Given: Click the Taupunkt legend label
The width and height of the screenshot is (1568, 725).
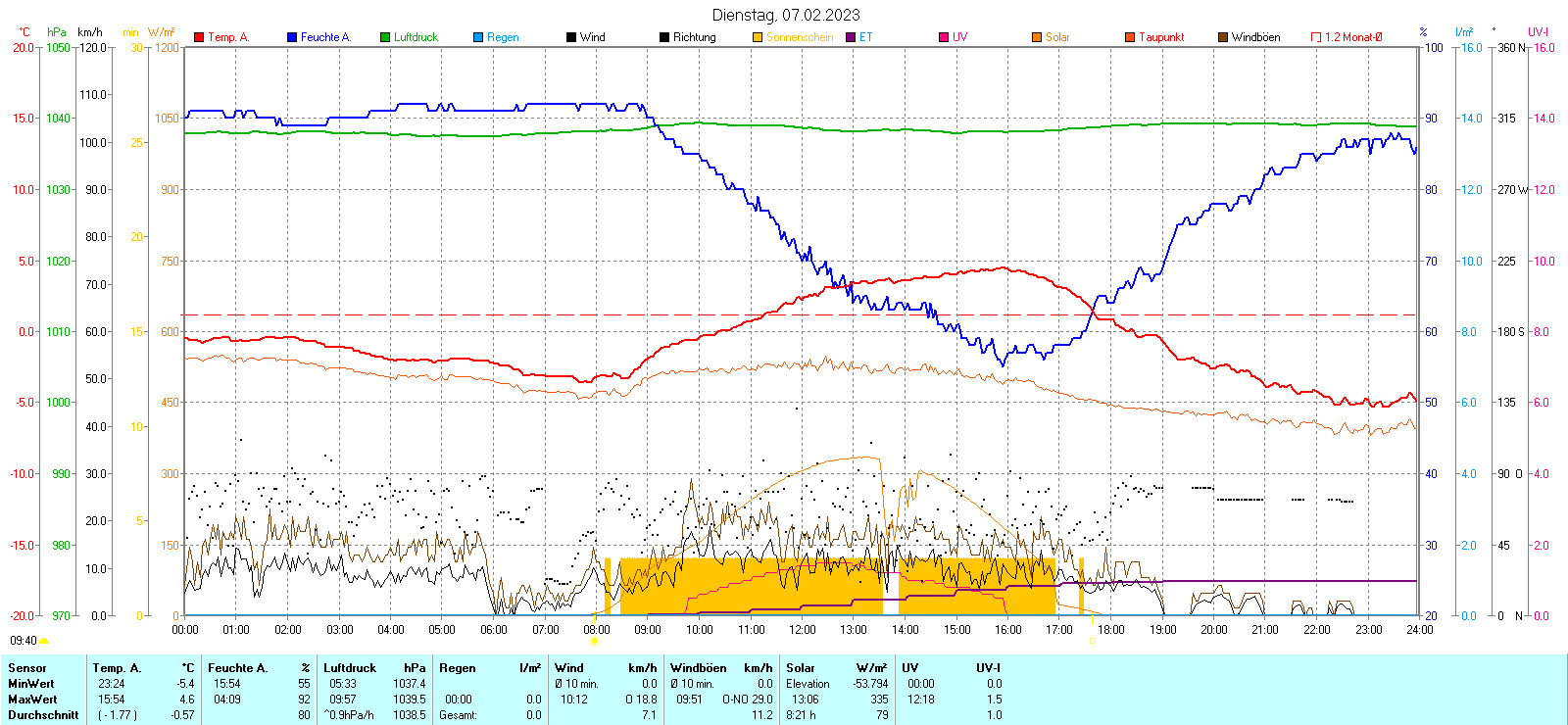Looking at the screenshot, I should click(1161, 37).
